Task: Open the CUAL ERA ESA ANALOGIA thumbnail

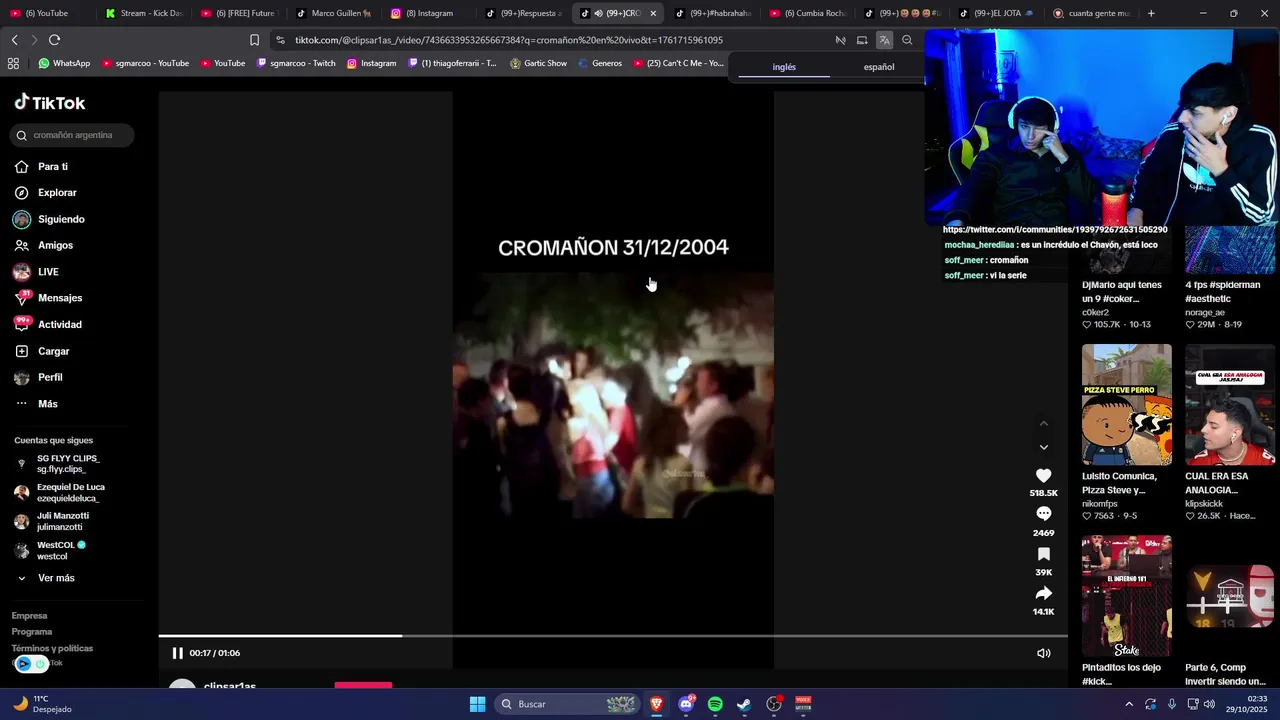Action: 1230,404
